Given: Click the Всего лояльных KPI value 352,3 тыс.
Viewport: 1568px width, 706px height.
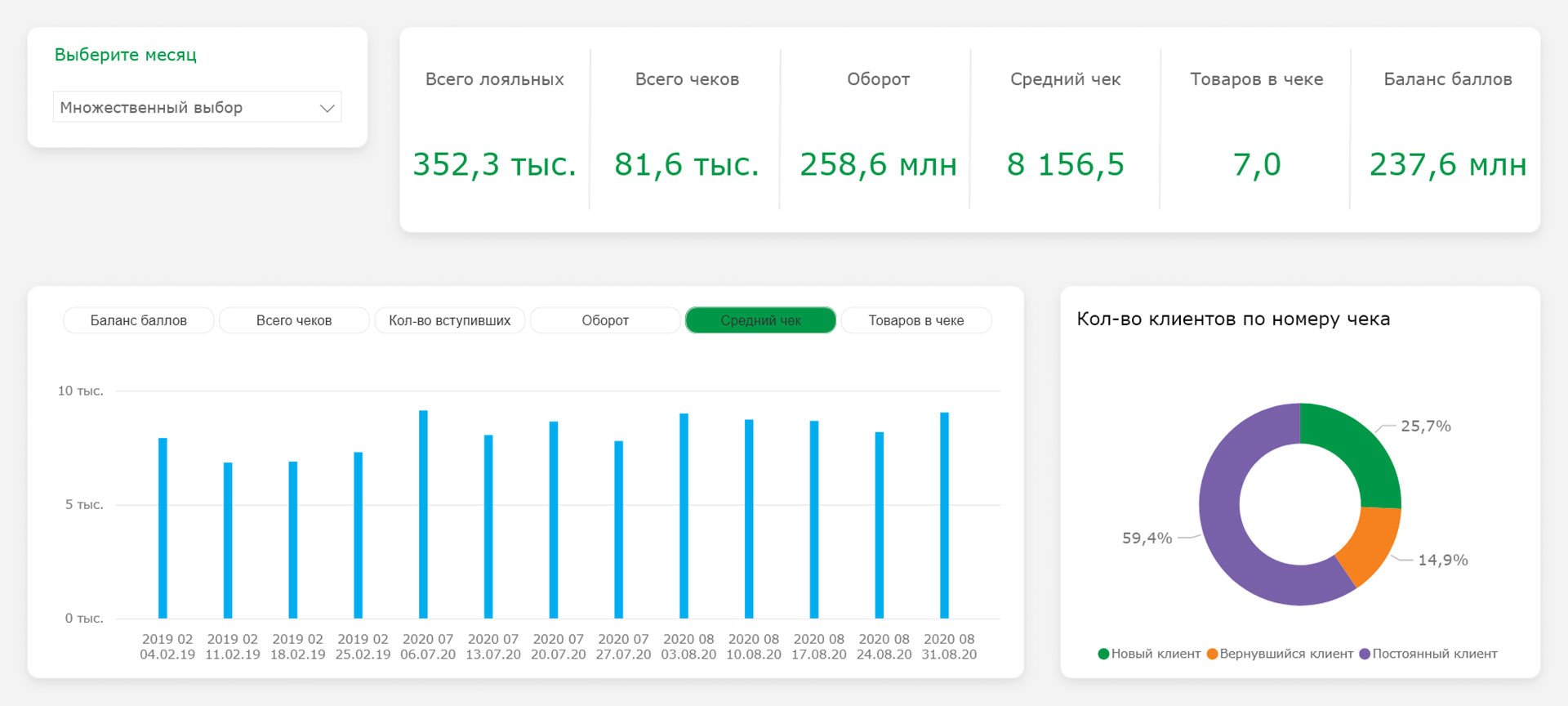Looking at the screenshot, I should coord(494,164).
